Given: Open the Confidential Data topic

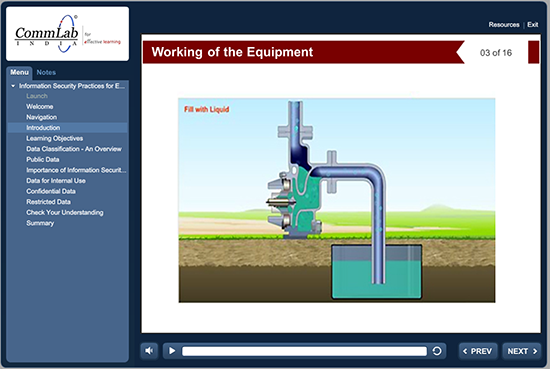Looking at the screenshot, I should [51, 191].
